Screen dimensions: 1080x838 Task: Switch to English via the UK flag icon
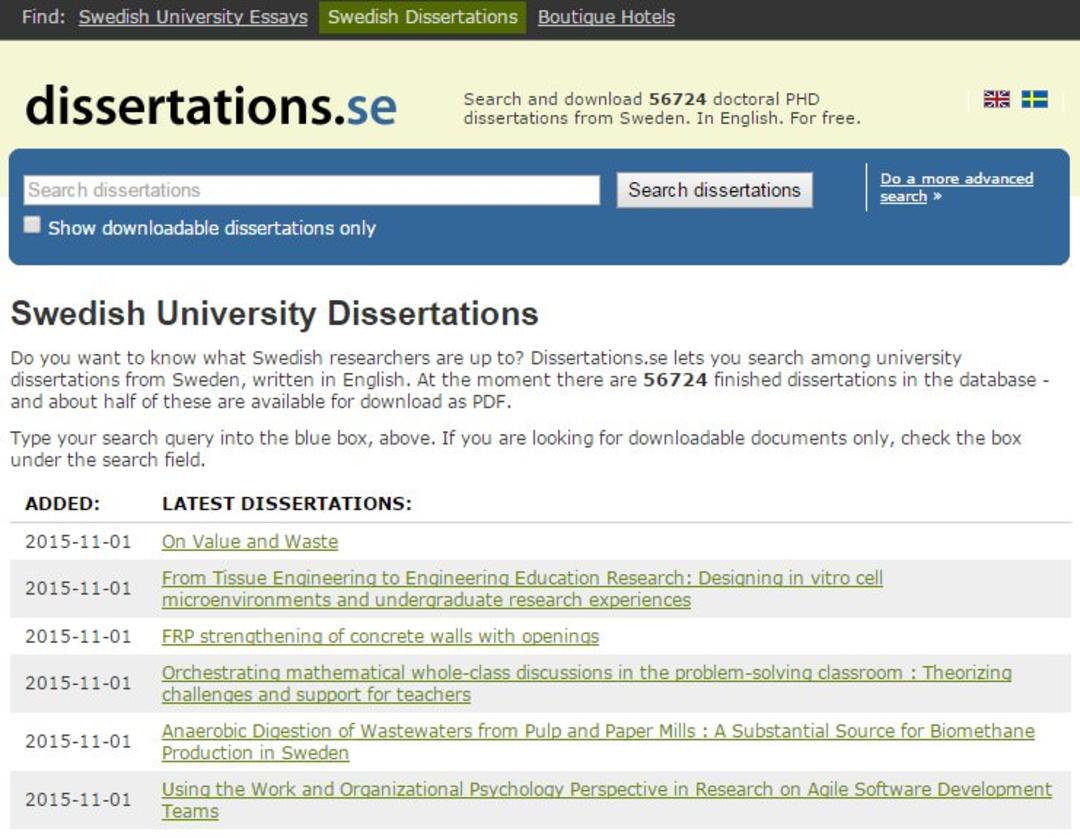(997, 99)
